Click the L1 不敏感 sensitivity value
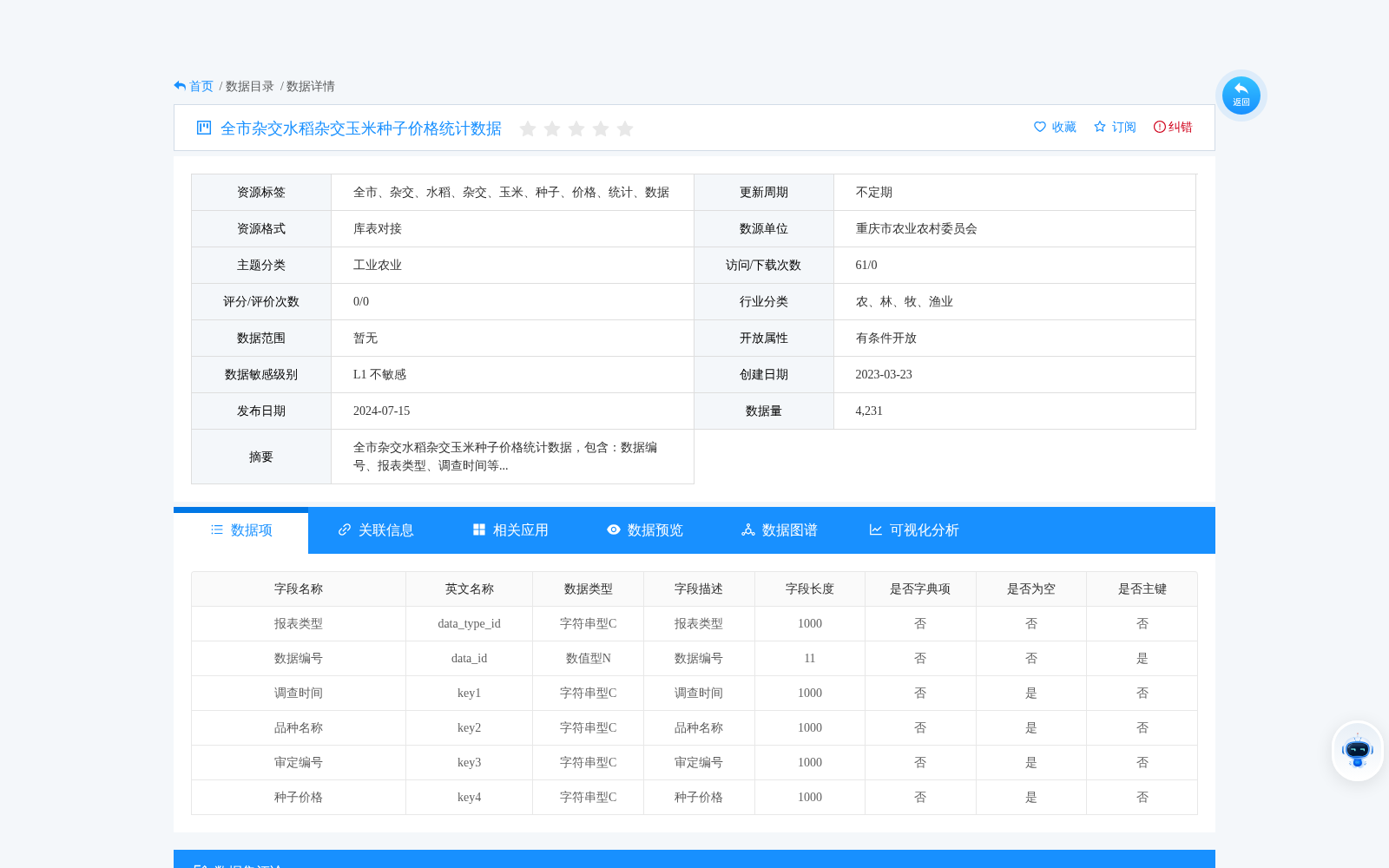This screenshot has height=868, width=1389. point(380,374)
